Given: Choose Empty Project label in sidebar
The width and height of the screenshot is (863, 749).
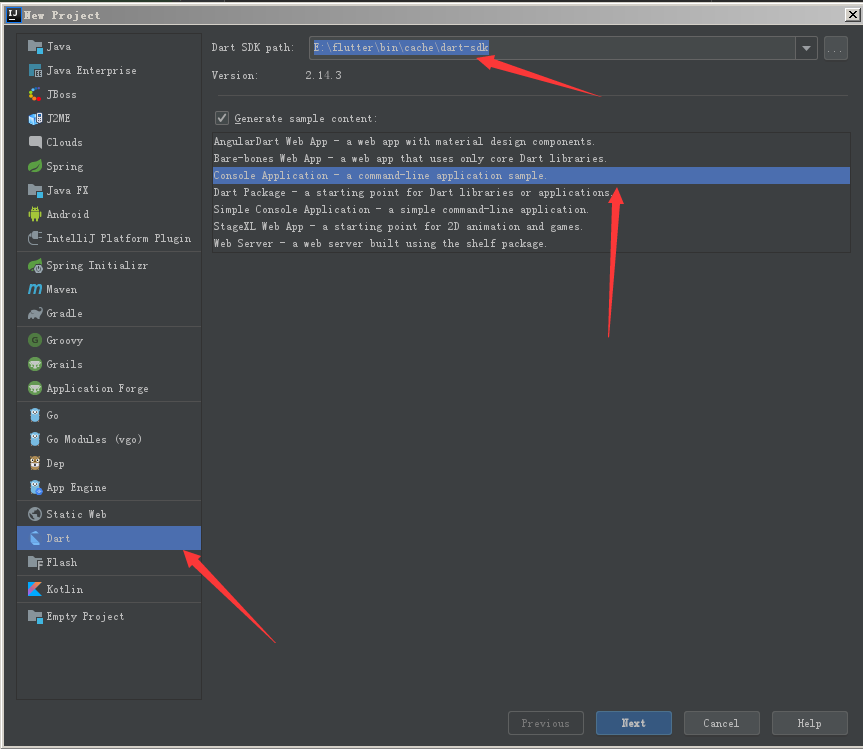Looking at the screenshot, I should [85, 616].
